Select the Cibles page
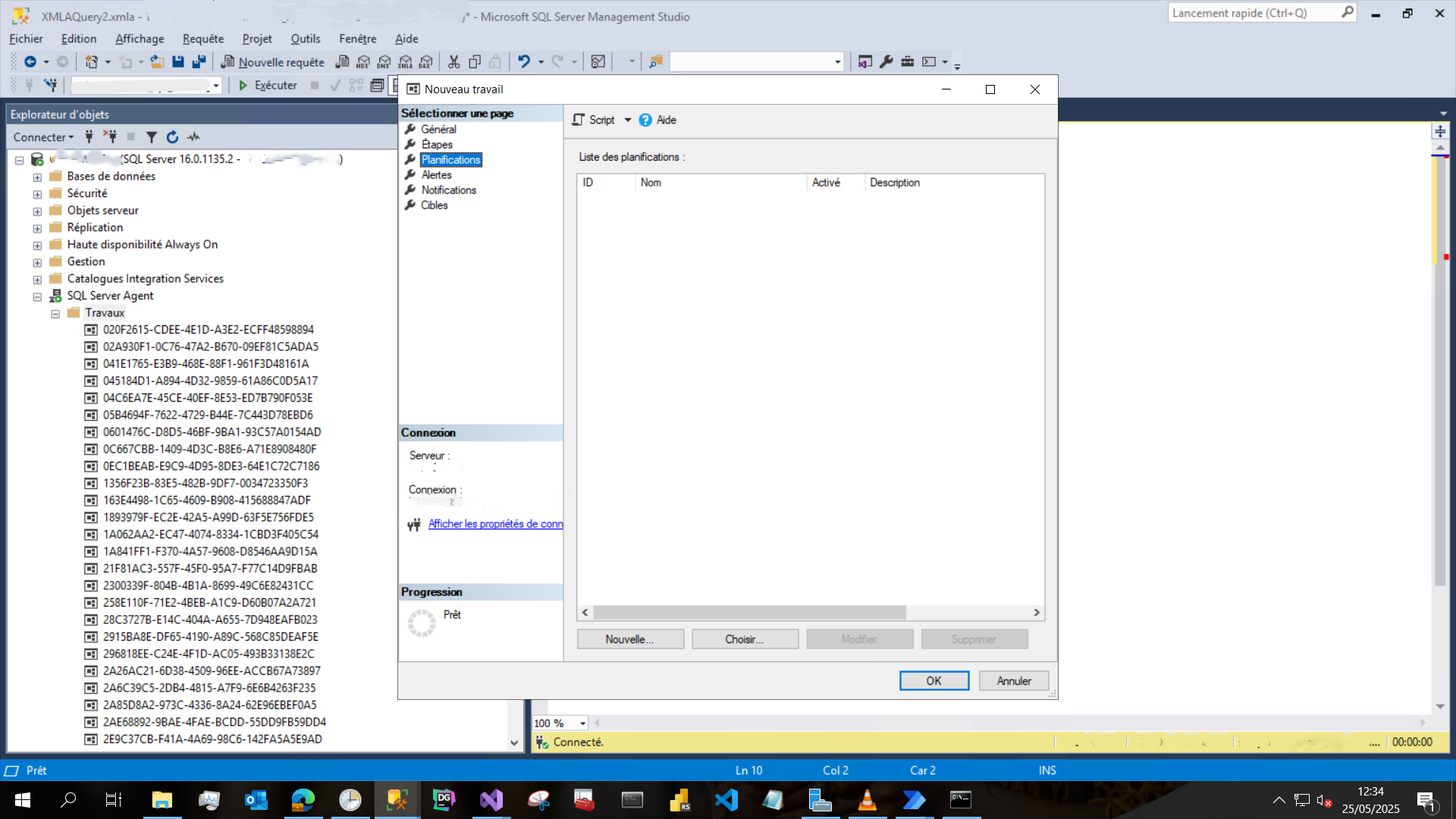1456x819 pixels. (x=435, y=205)
